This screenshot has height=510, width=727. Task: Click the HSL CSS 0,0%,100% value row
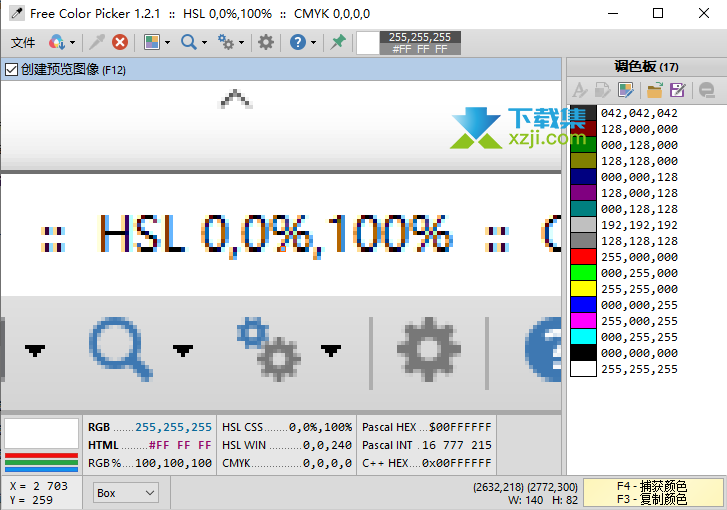point(287,427)
